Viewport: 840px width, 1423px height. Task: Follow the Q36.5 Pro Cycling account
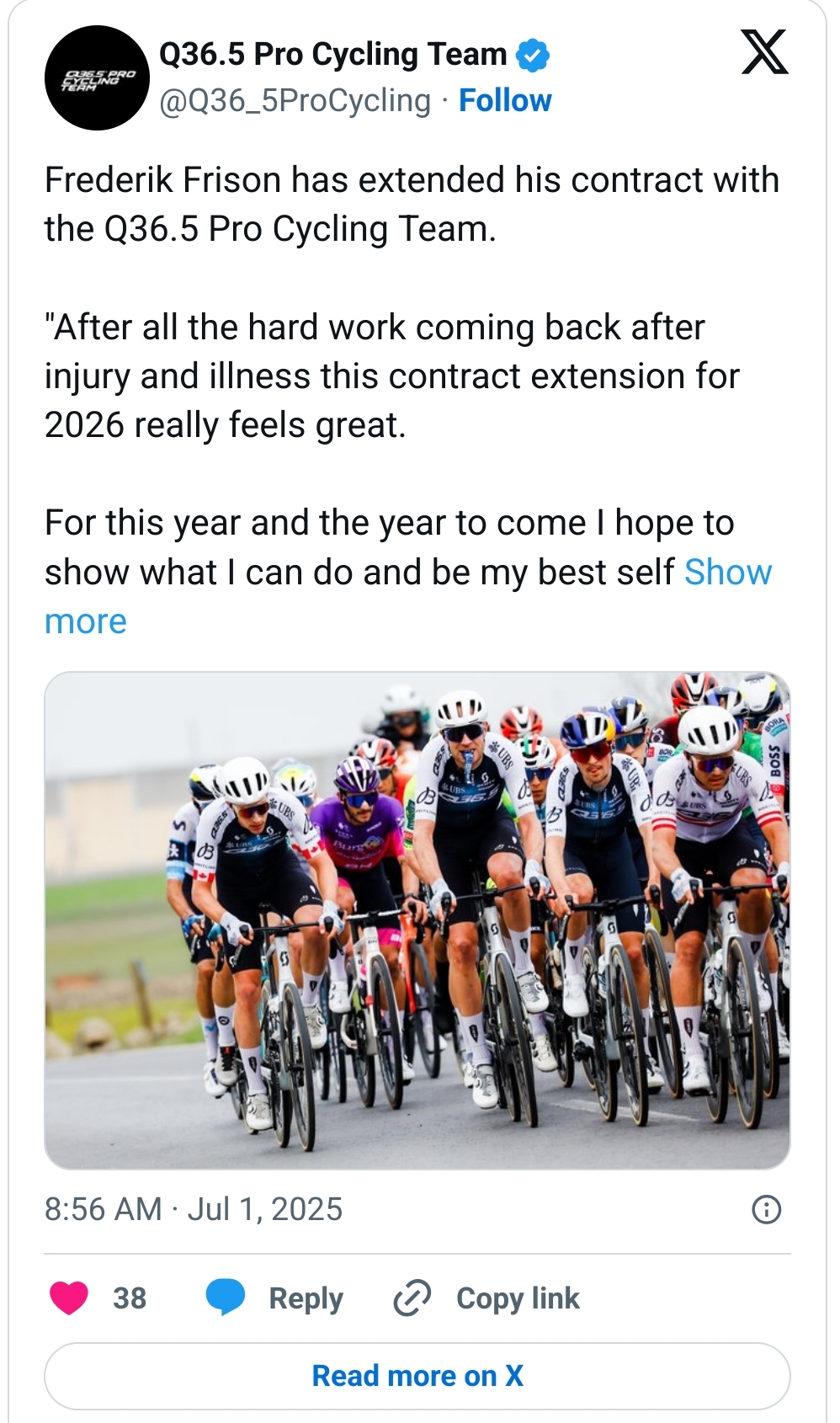[505, 101]
